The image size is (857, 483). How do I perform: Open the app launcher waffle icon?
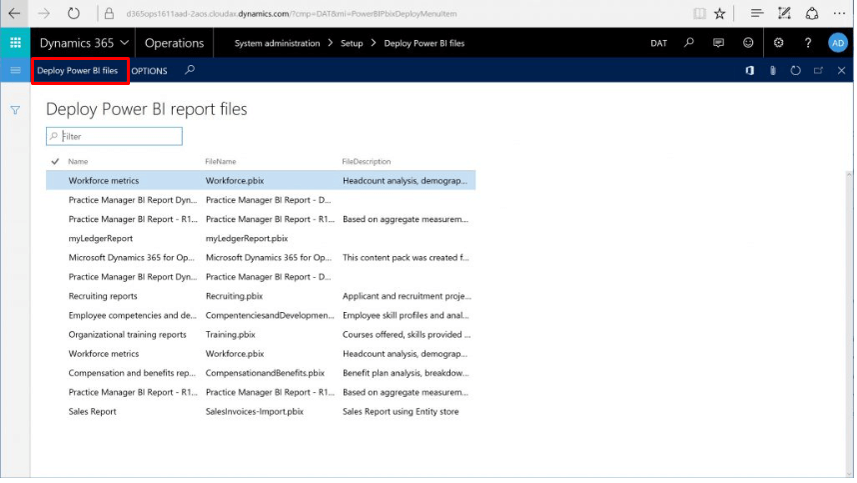[15, 43]
